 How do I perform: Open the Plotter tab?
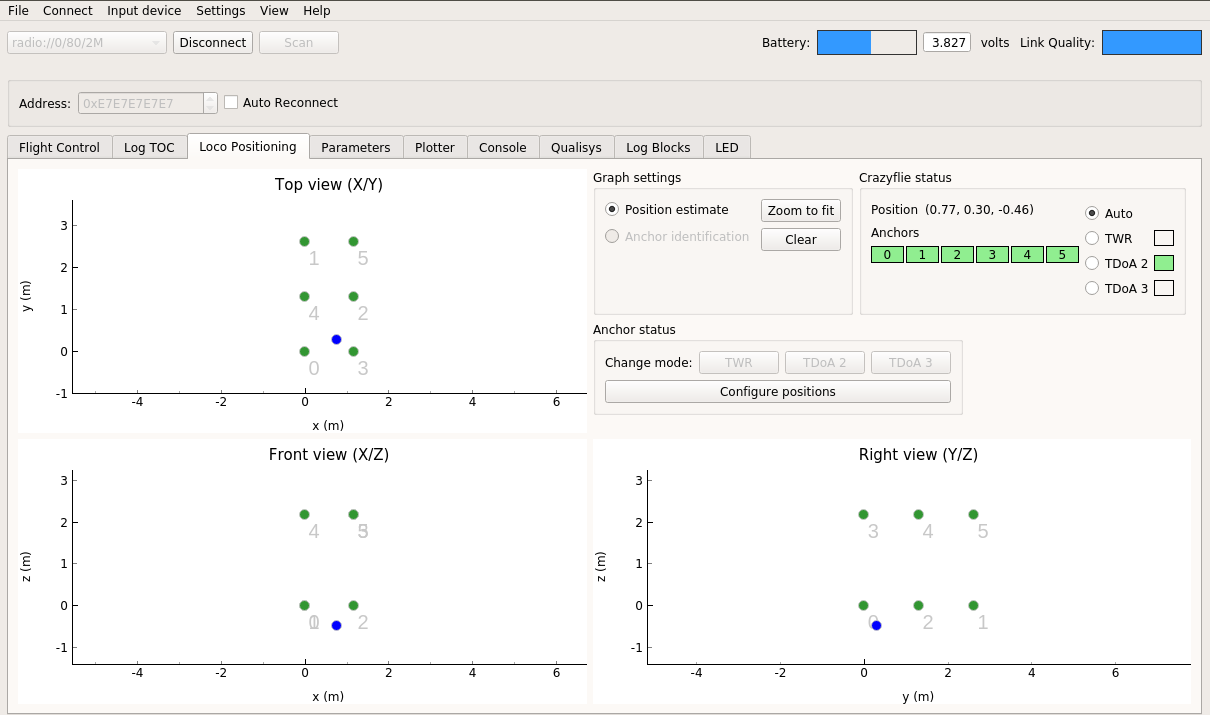click(434, 147)
